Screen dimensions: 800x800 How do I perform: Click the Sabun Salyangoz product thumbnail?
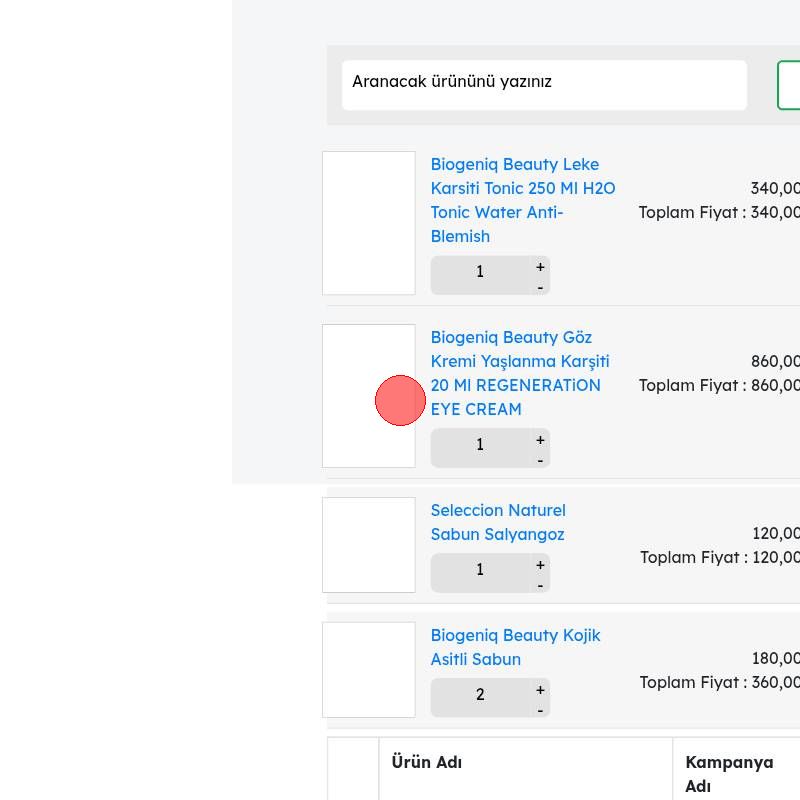[x=368, y=545]
